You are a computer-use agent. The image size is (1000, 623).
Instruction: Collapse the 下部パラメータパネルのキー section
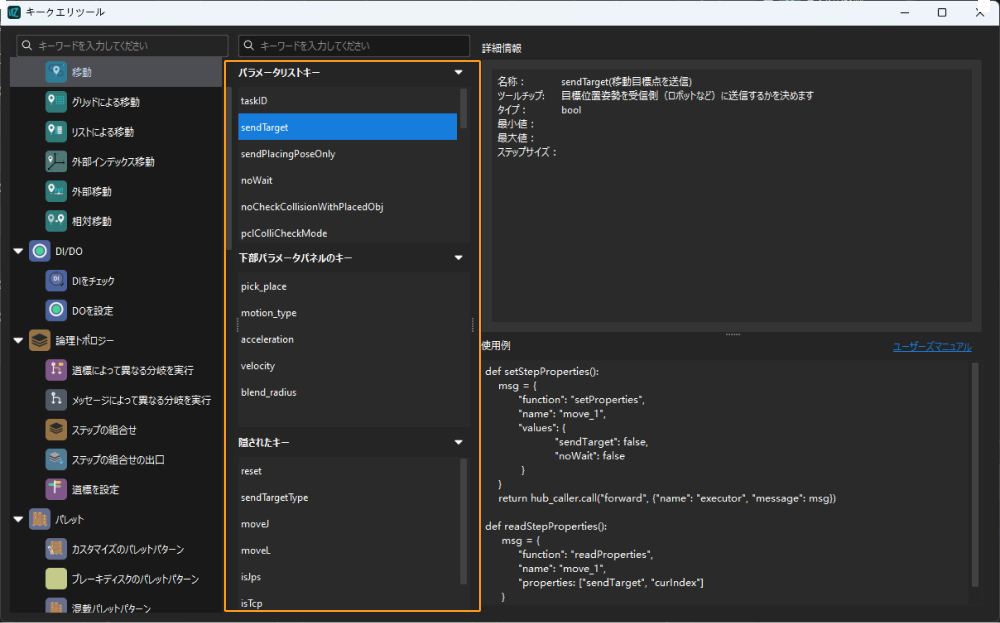click(x=458, y=258)
